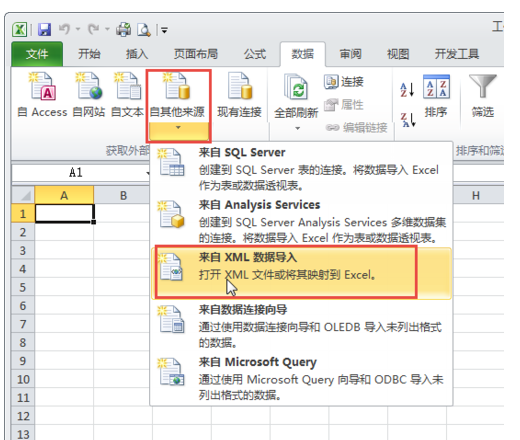Click the active cell A1
This screenshot has width=520, height=440.
(64, 213)
